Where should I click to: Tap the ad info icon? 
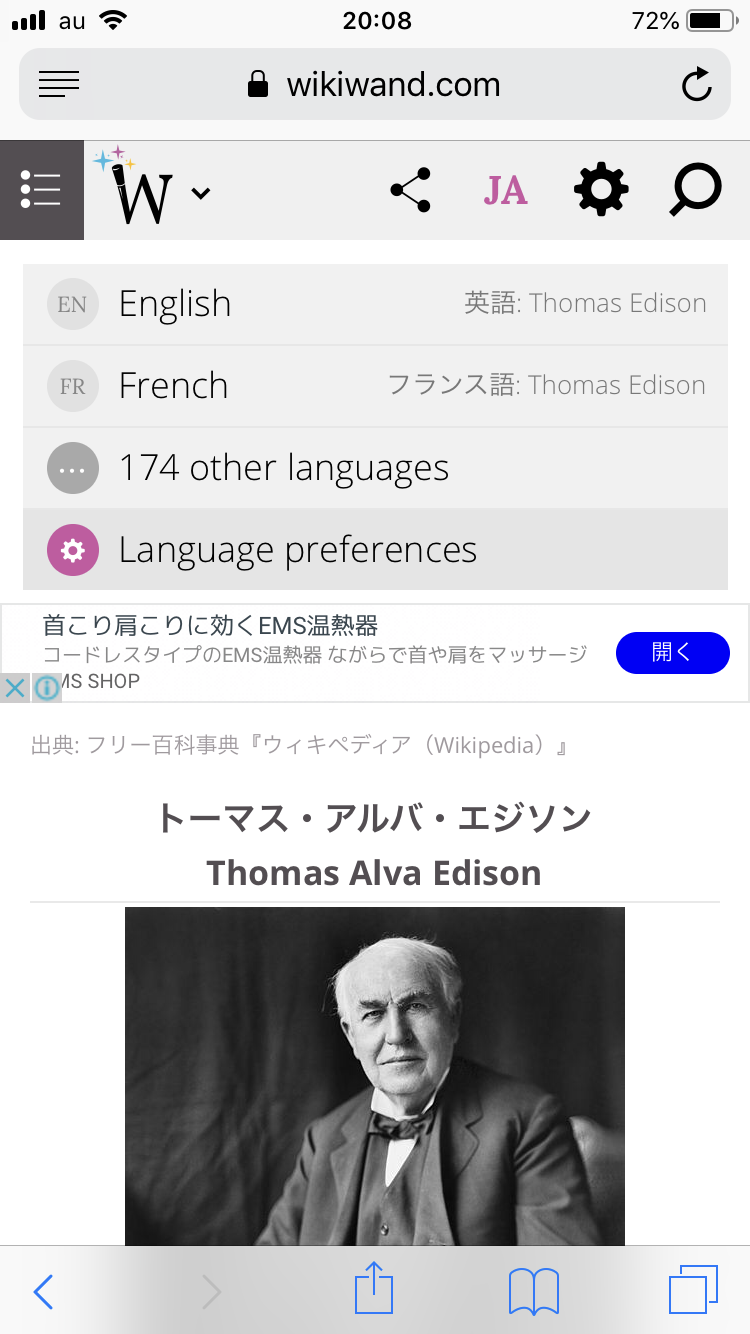click(x=47, y=688)
